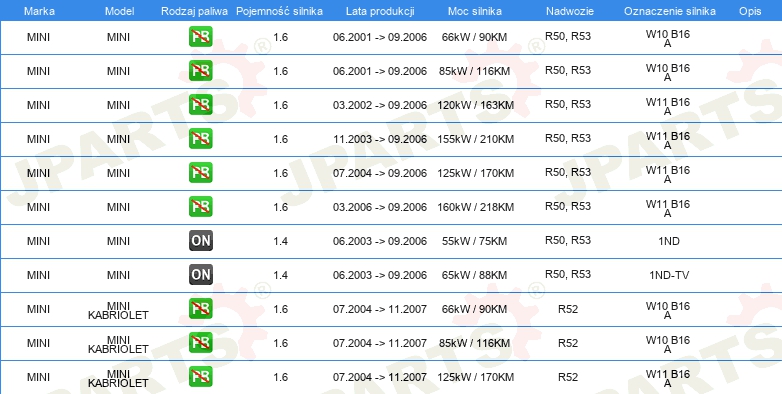782x394 pixels.
Task: Click the MINI KABRIOLET model in 66kW row
Action: (x=118, y=310)
